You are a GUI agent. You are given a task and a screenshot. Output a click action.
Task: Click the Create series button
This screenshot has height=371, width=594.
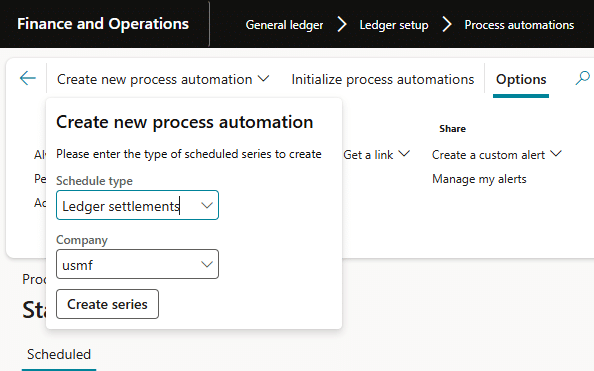pyautogui.click(x=108, y=304)
